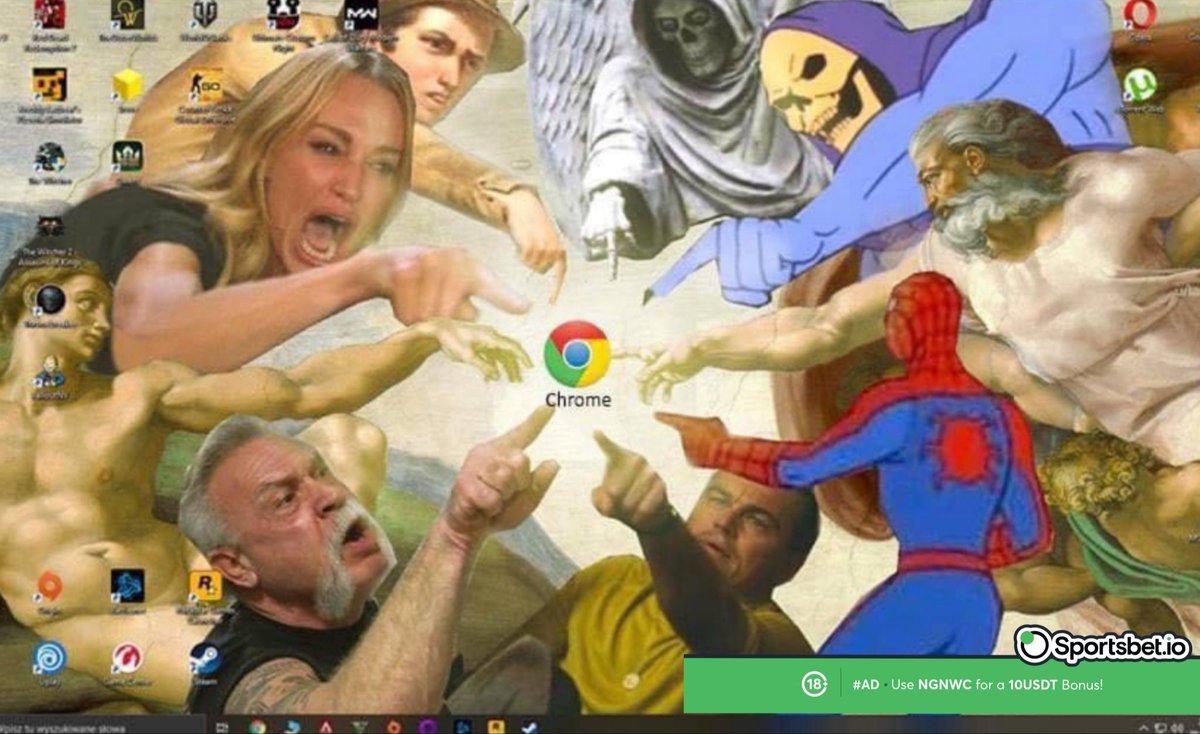Open the Fallout Vault Boy desktop icon
The width and height of the screenshot is (1200, 734).
coord(49,371)
